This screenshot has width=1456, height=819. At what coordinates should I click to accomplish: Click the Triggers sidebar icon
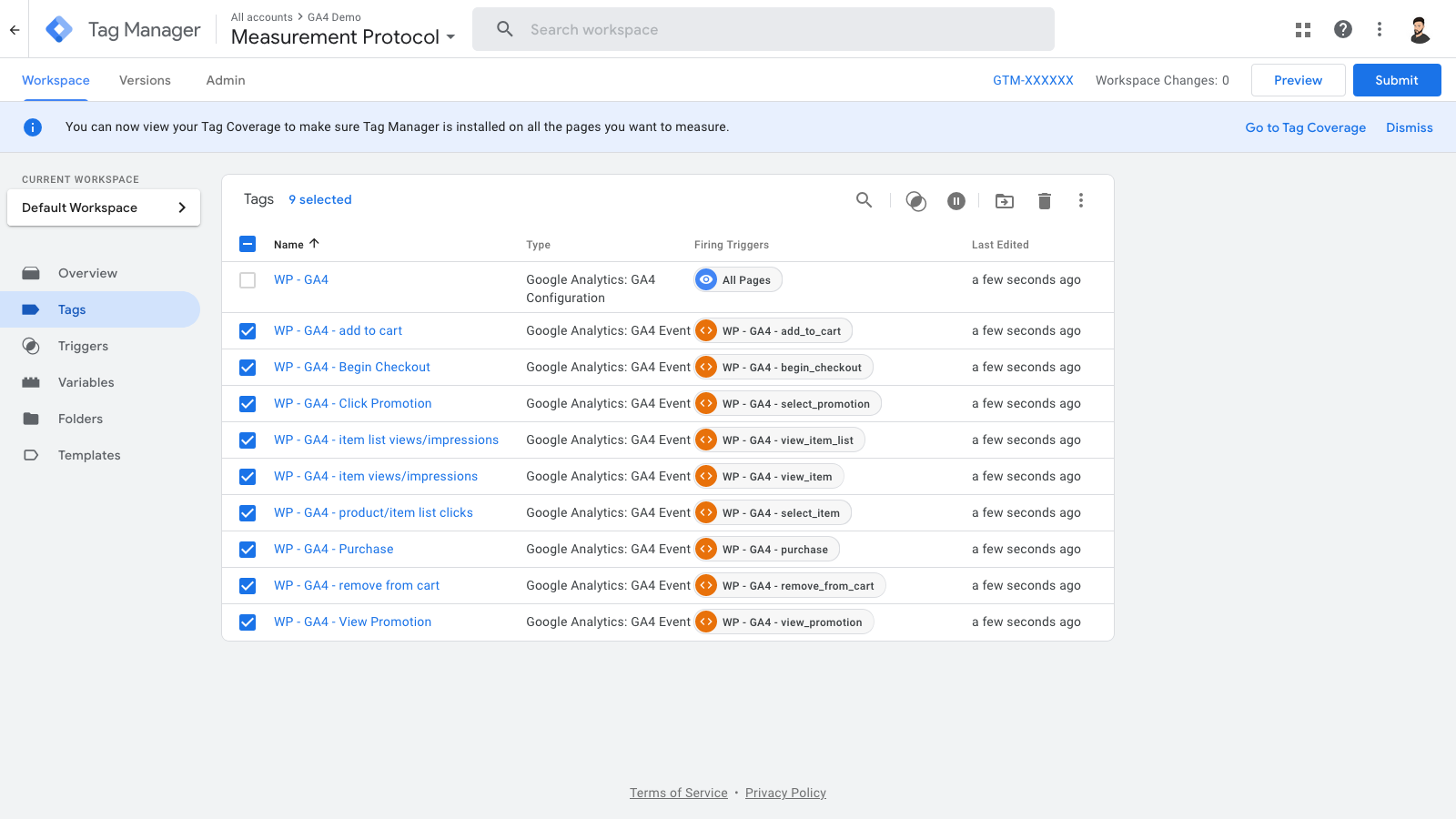[31, 346]
